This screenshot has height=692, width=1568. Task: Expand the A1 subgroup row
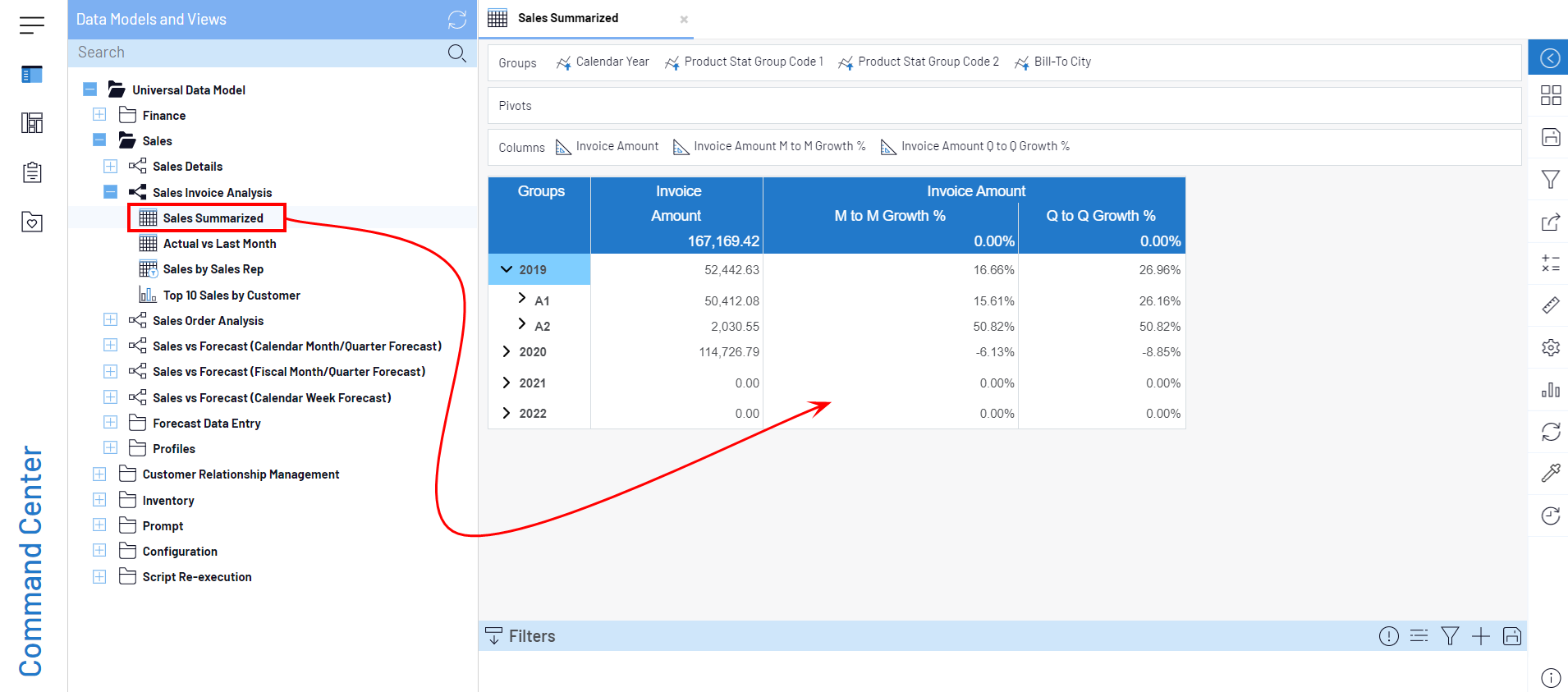(x=522, y=299)
